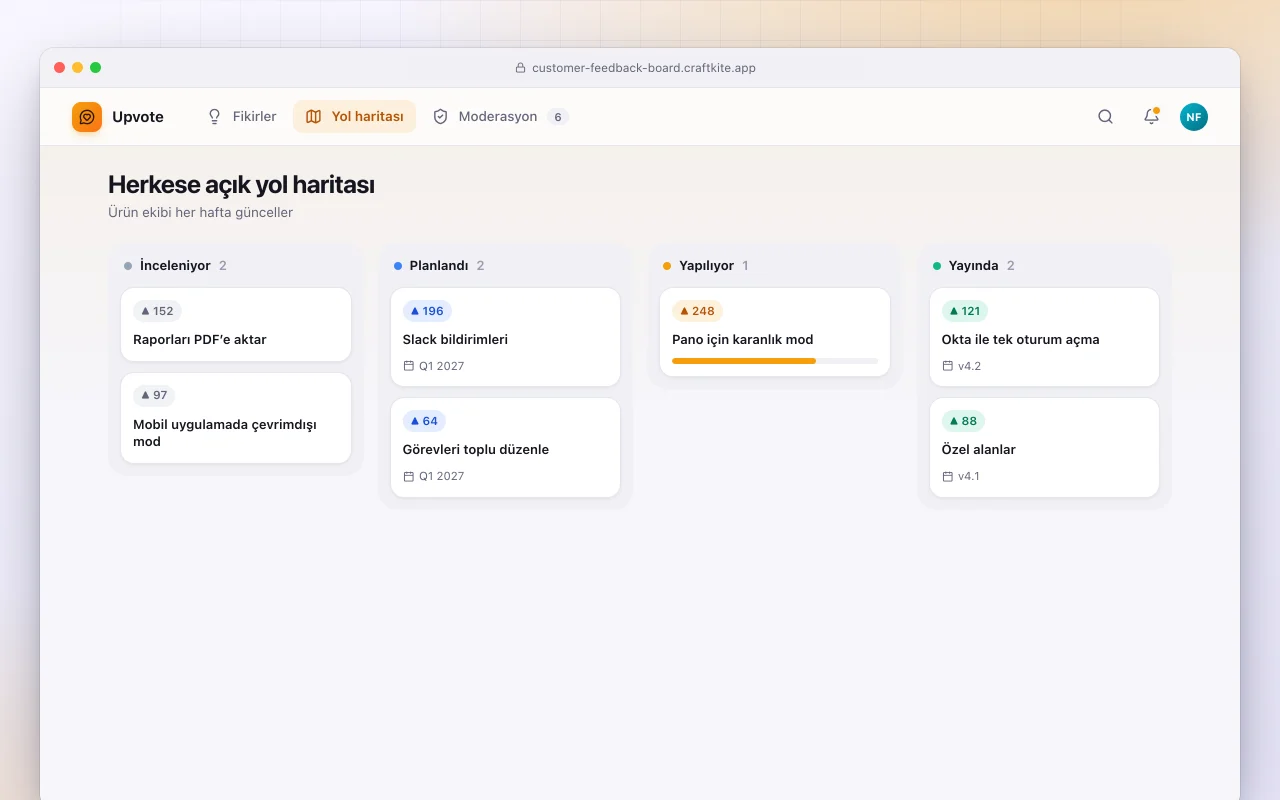The height and width of the screenshot is (800, 1280).
Task: Click the calendar icon beside v4.1
Action: coord(947,476)
